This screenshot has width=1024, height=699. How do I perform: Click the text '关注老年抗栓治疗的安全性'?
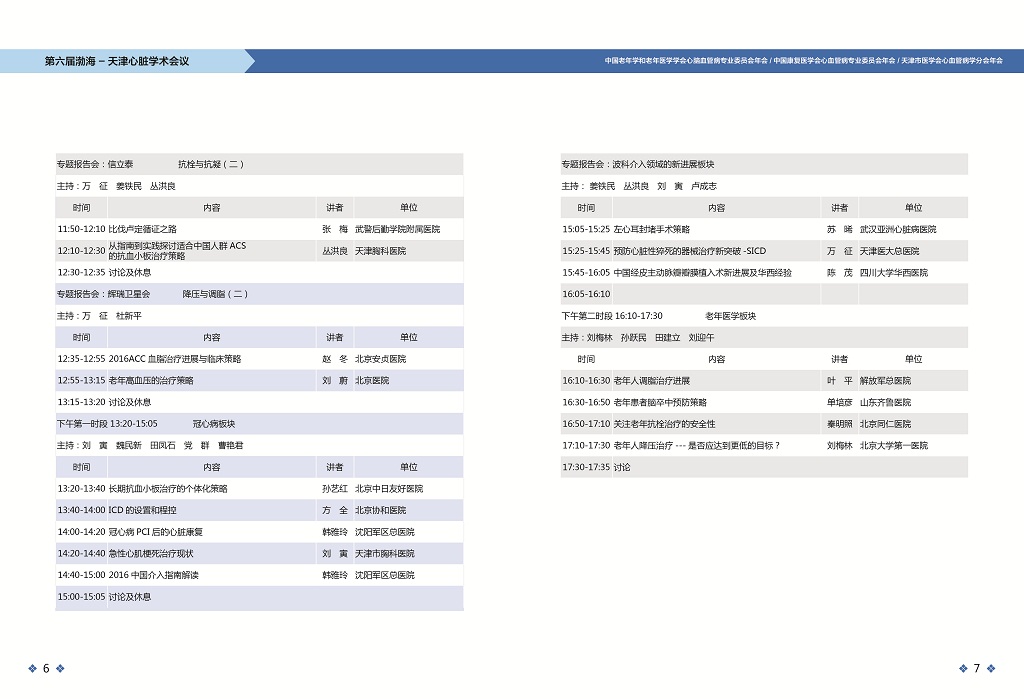click(x=664, y=423)
